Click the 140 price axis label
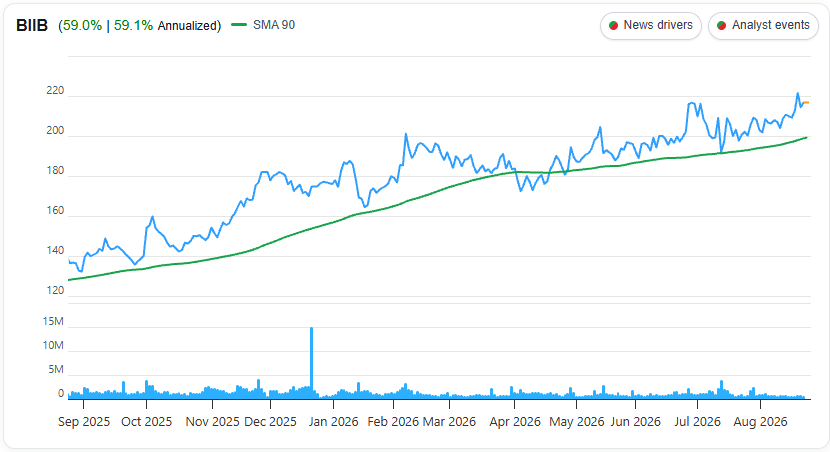 click(55, 250)
